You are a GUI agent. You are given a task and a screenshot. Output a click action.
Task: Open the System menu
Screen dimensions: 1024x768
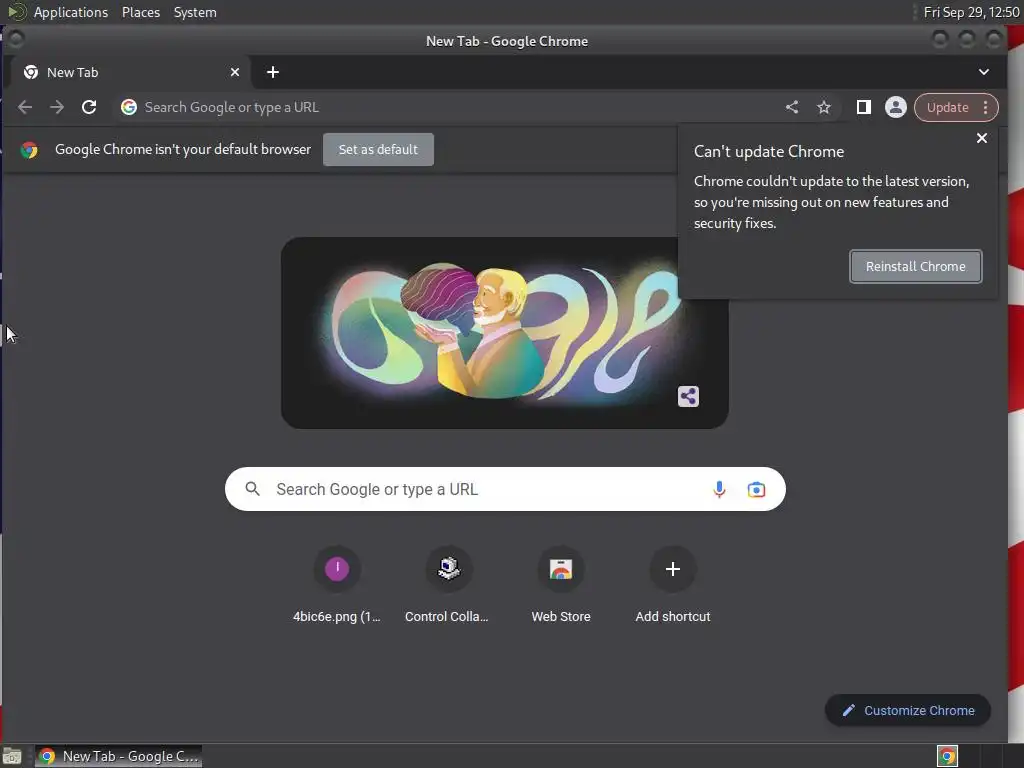(x=195, y=12)
